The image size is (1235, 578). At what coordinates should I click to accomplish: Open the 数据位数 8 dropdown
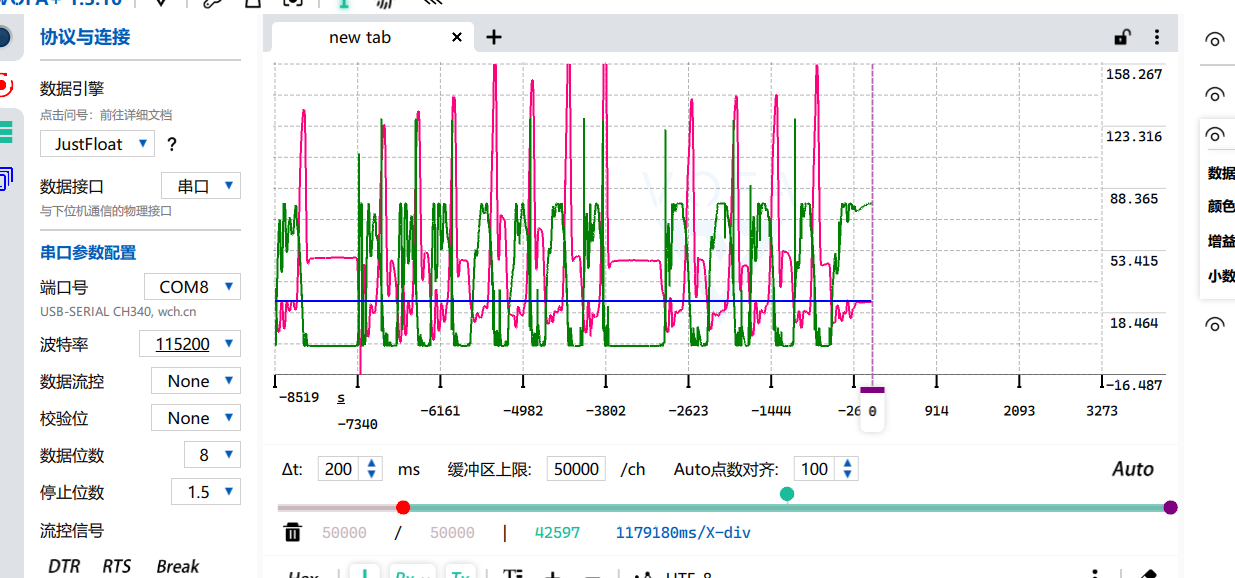click(212, 455)
